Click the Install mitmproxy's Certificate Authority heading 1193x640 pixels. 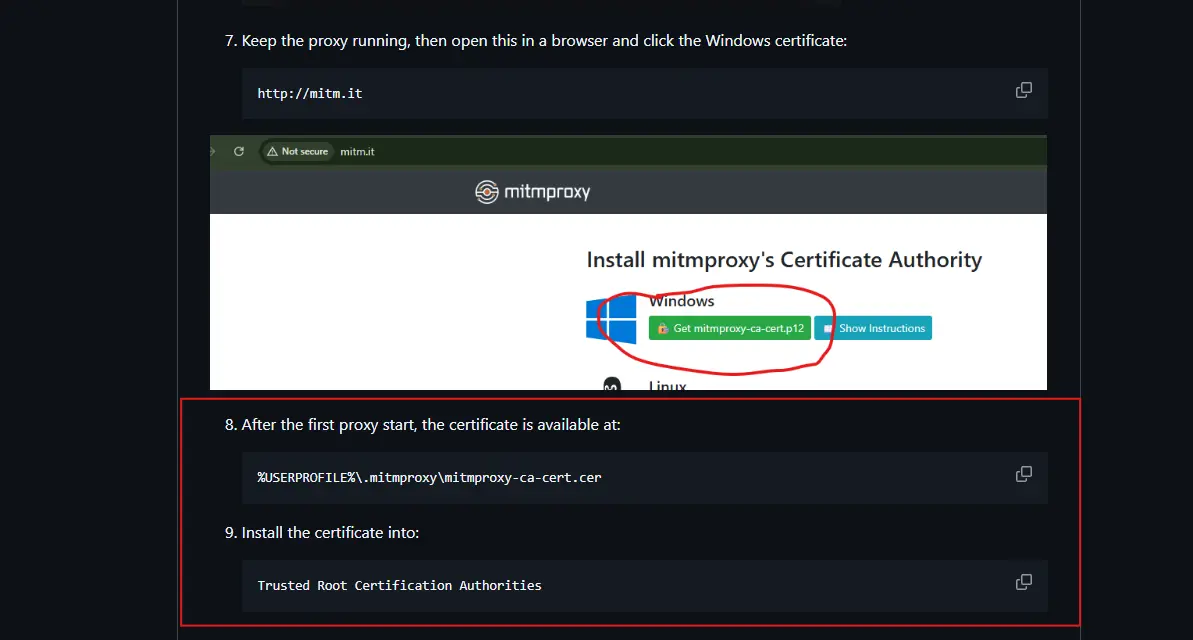(784, 260)
